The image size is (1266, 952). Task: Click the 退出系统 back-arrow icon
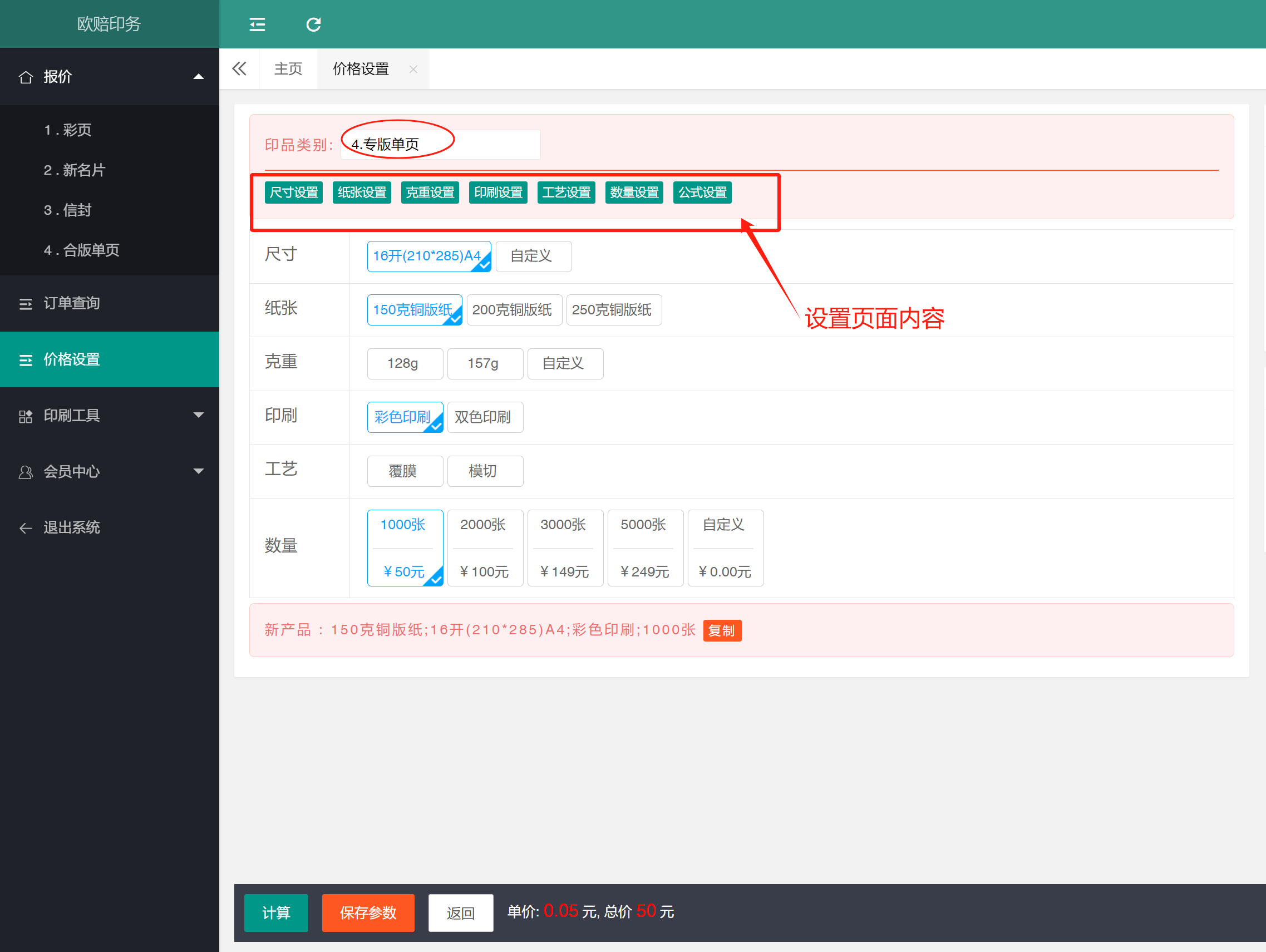click(x=26, y=527)
